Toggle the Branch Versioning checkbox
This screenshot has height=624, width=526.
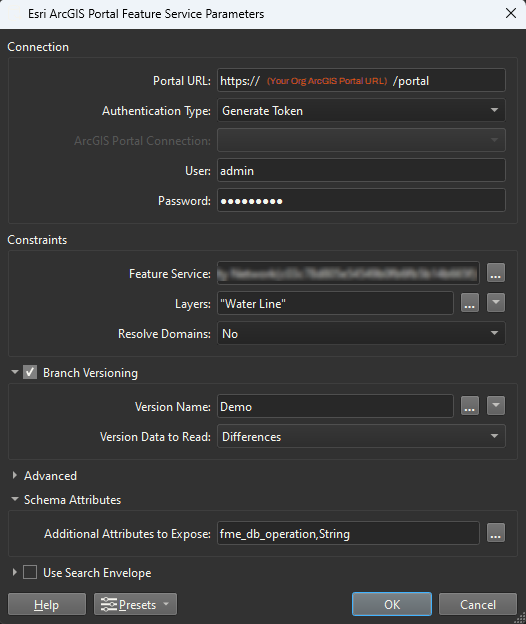coord(30,372)
